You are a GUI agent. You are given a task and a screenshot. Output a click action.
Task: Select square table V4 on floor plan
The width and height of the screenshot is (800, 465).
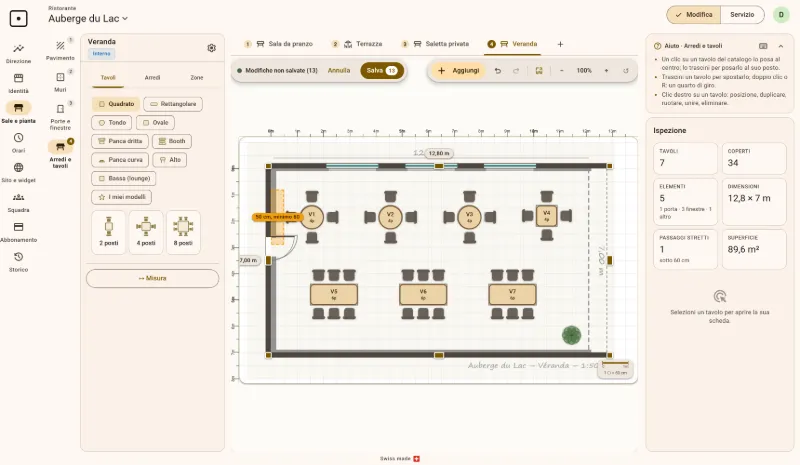pyautogui.click(x=546, y=215)
